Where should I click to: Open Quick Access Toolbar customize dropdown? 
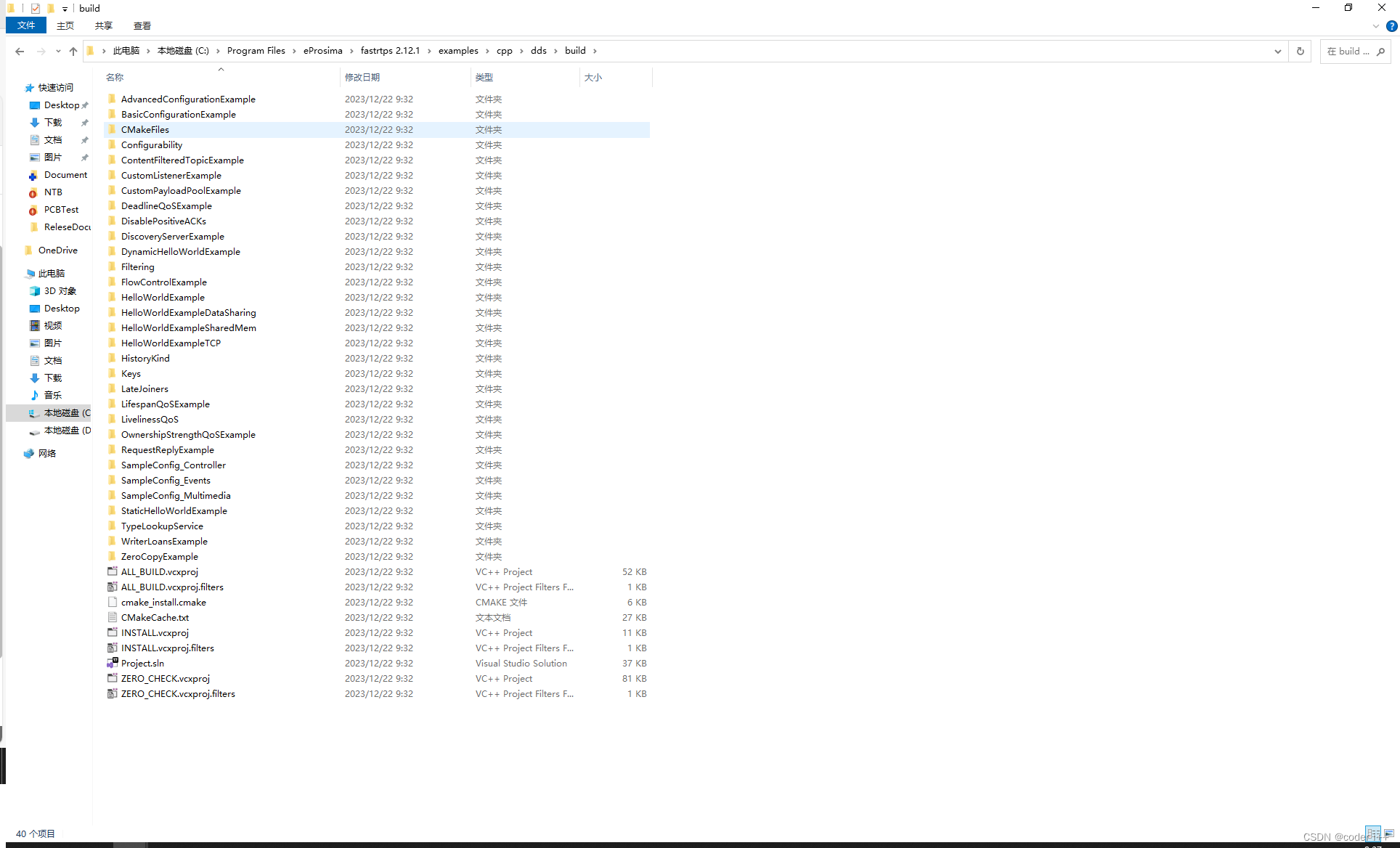(x=65, y=9)
